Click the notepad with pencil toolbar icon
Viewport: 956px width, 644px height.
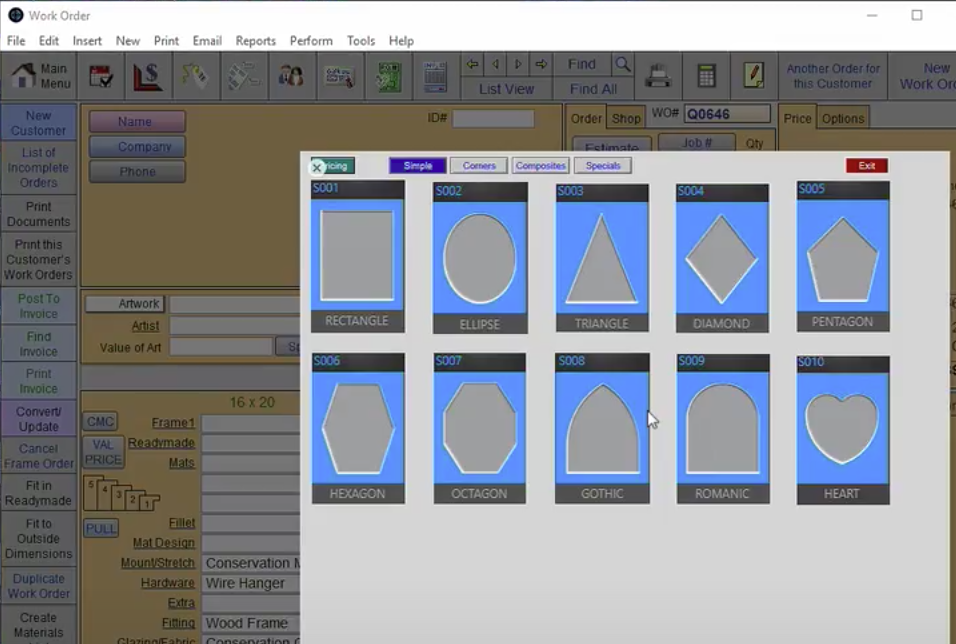tap(753, 77)
